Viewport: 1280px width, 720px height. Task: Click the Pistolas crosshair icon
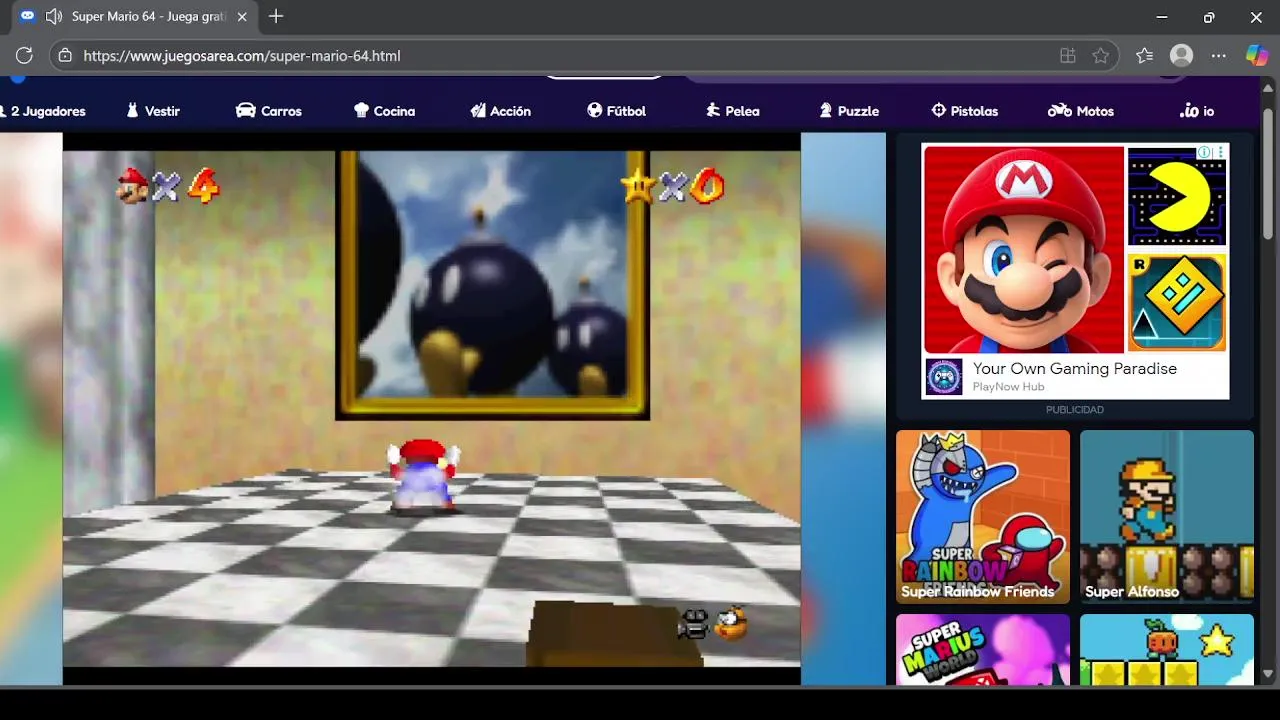pyautogui.click(x=938, y=110)
